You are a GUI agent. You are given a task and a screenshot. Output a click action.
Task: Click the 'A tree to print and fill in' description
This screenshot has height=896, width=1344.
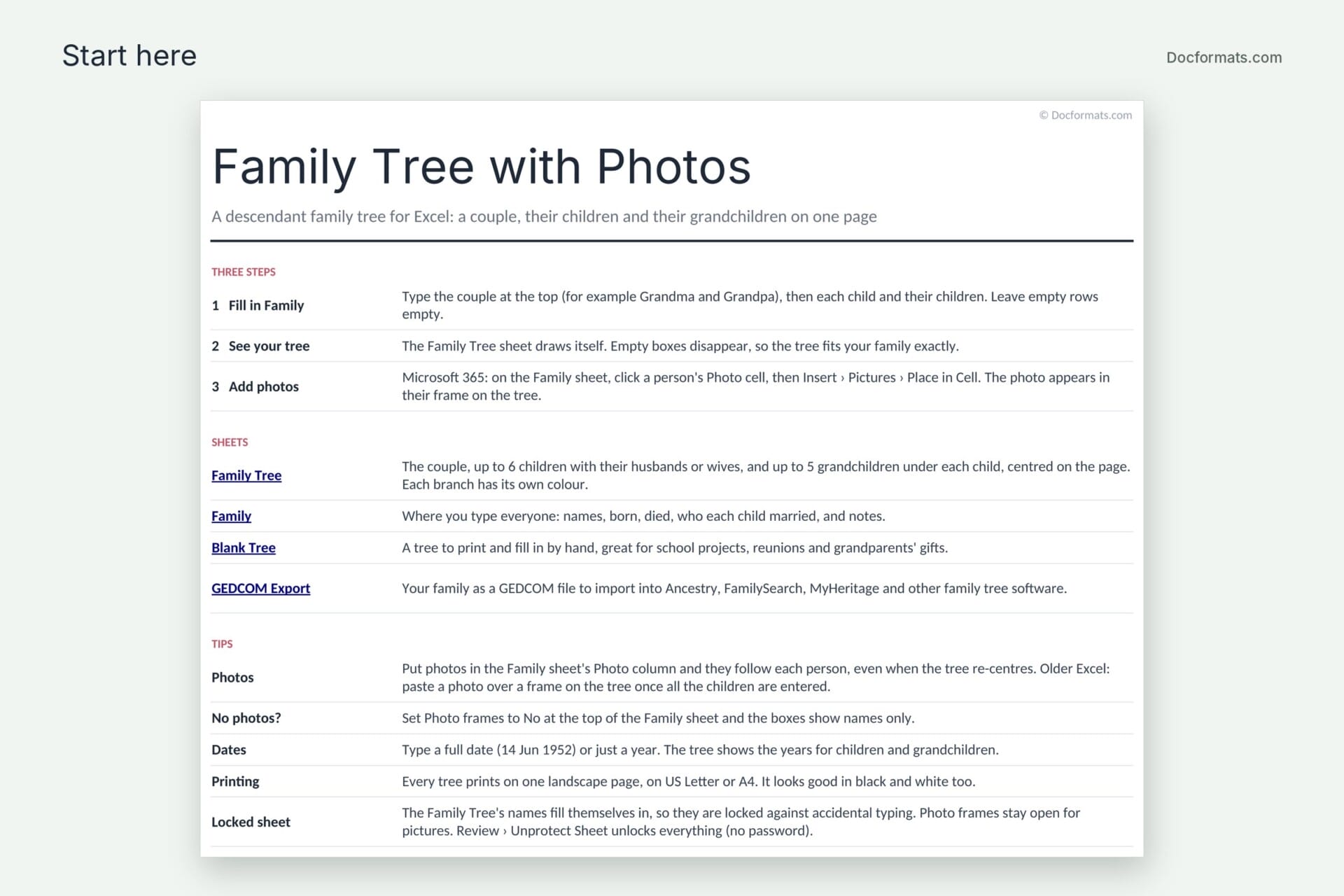(675, 547)
